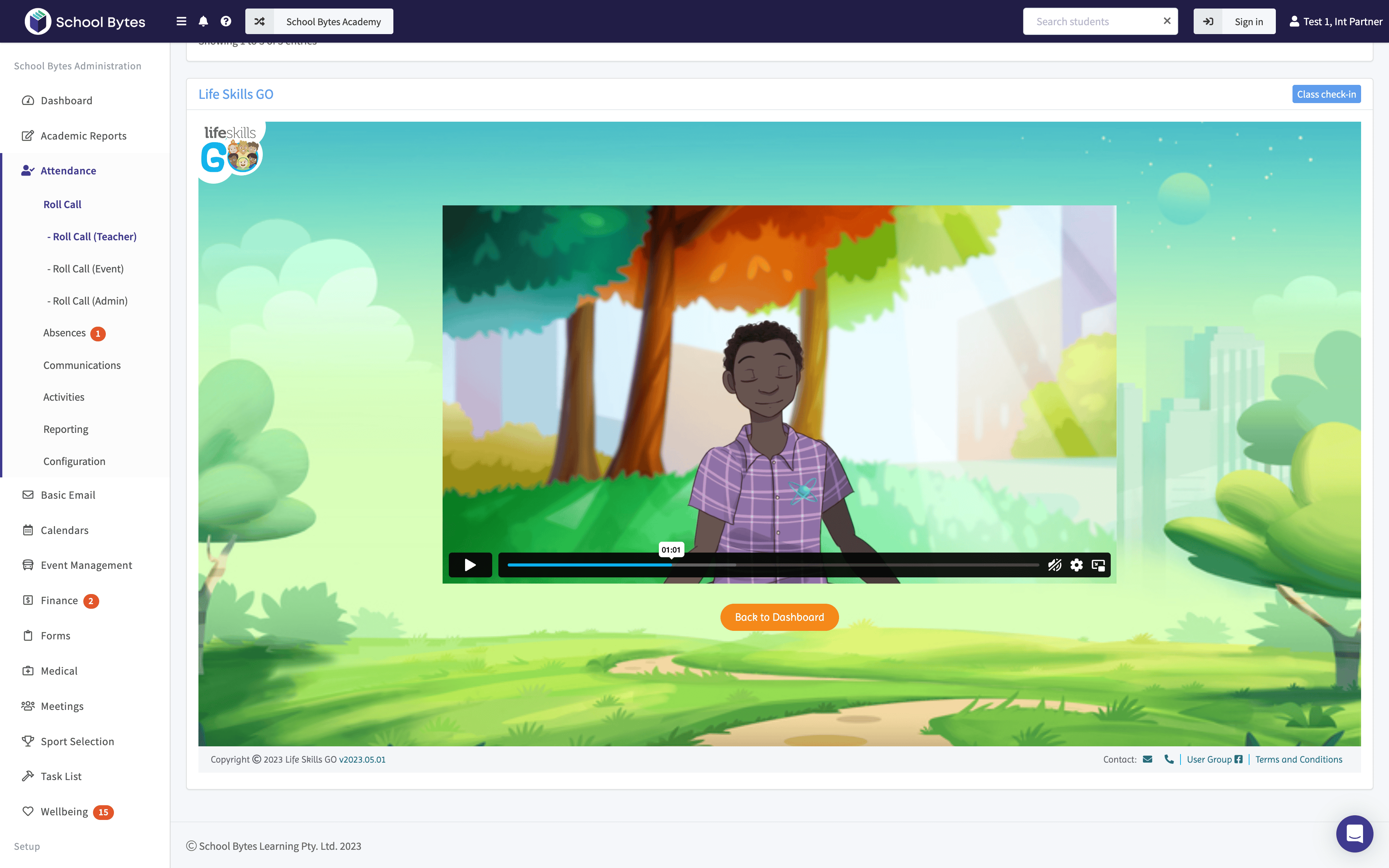
Task: Click the help question mark icon
Action: [226, 21]
